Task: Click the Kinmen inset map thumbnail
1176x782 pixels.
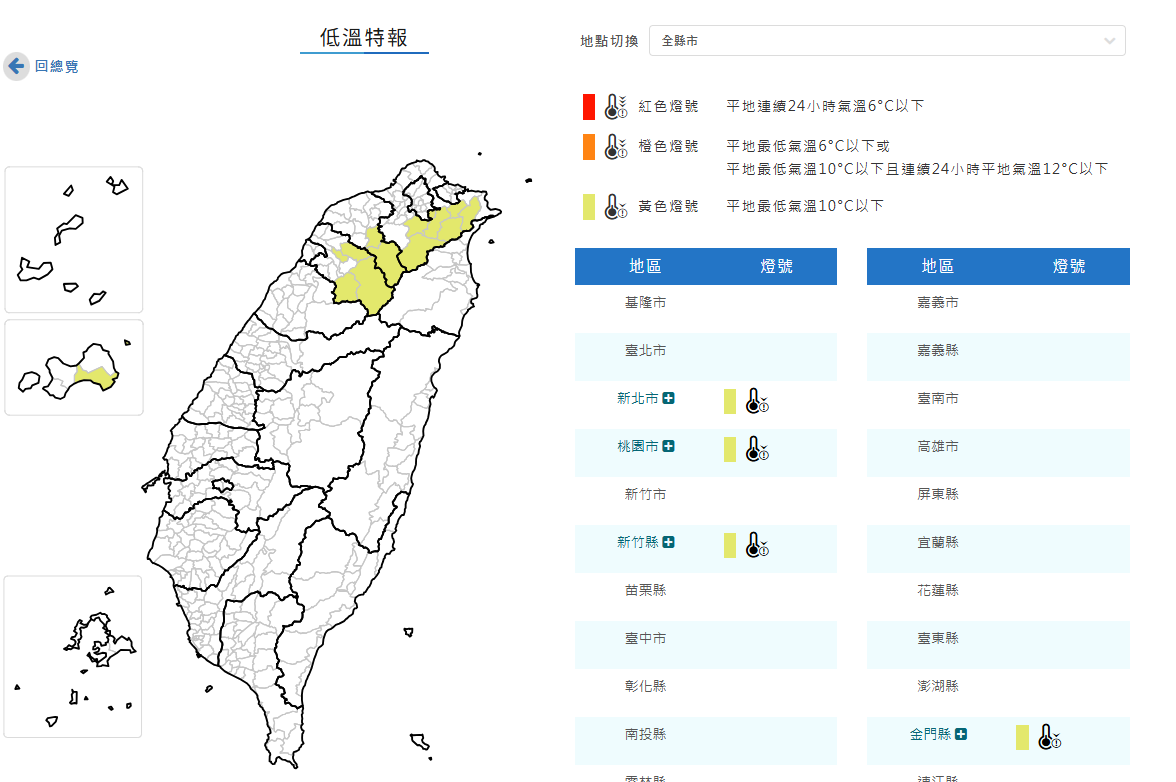Action: (73, 368)
